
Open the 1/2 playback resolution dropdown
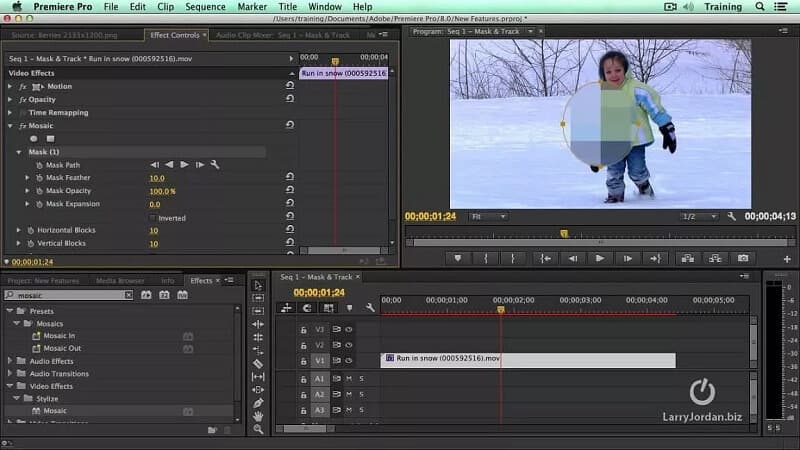pos(699,217)
